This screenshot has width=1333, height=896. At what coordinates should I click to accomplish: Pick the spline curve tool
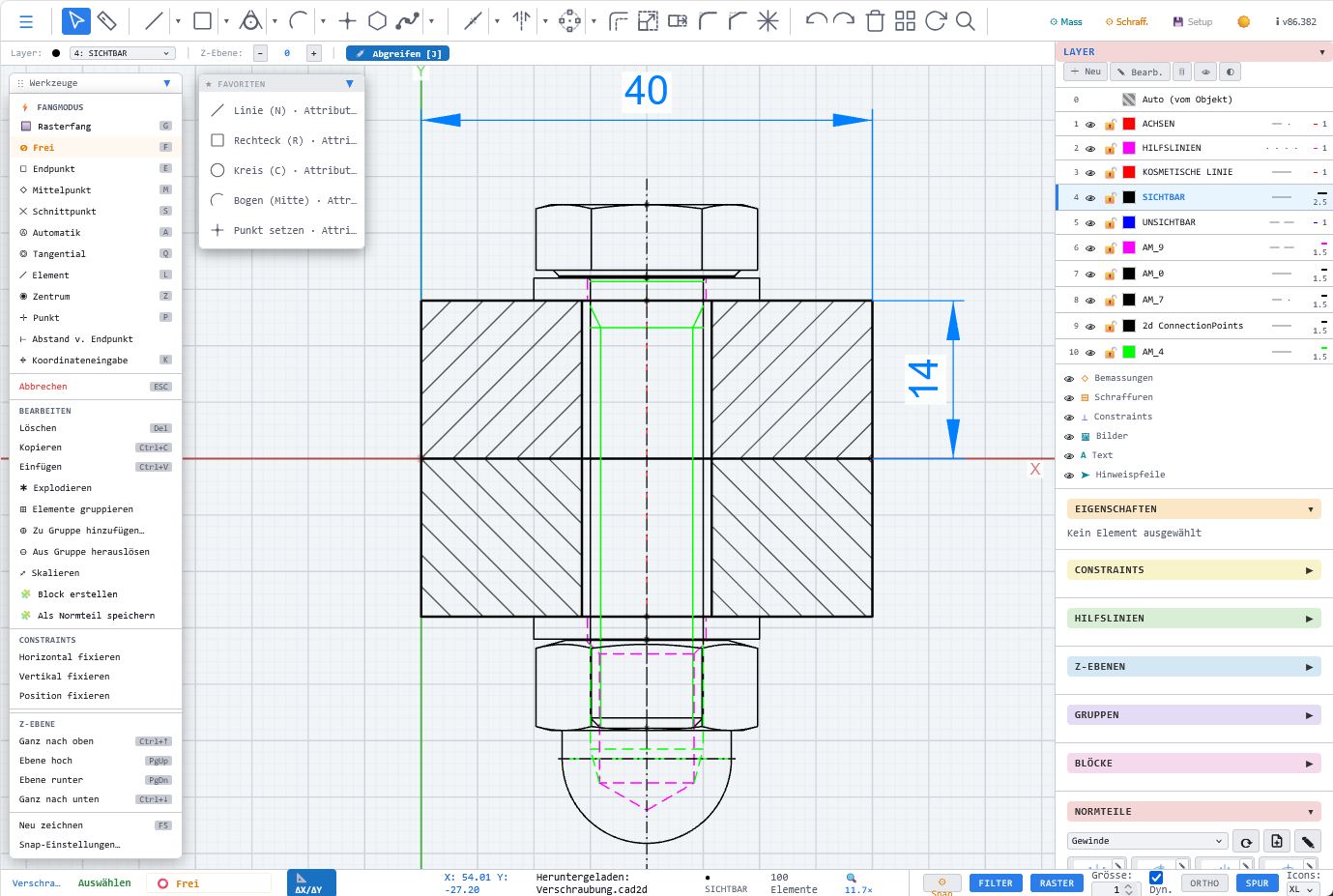[407, 20]
